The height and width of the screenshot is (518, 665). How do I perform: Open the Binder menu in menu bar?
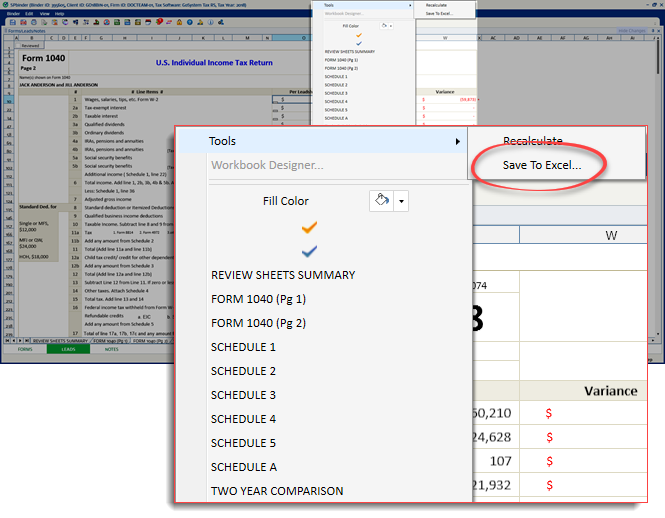pyautogui.click(x=14, y=13)
